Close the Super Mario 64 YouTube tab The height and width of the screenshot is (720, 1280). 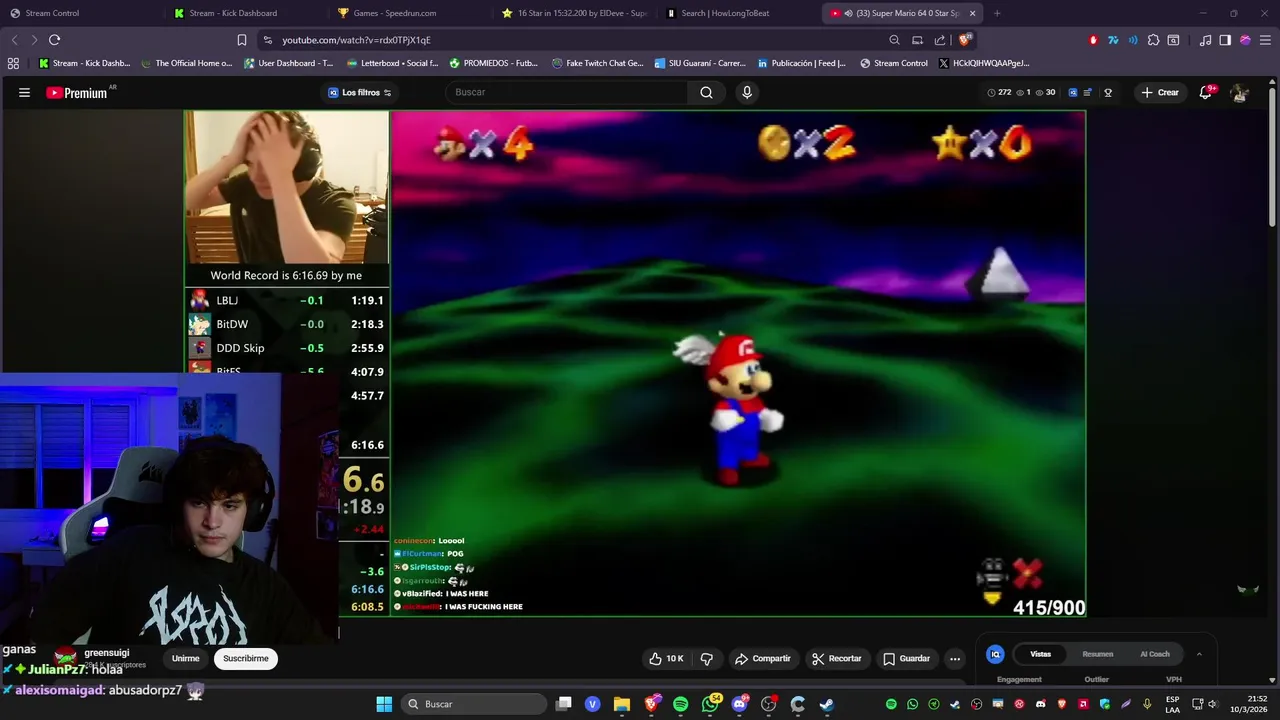tap(972, 13)
